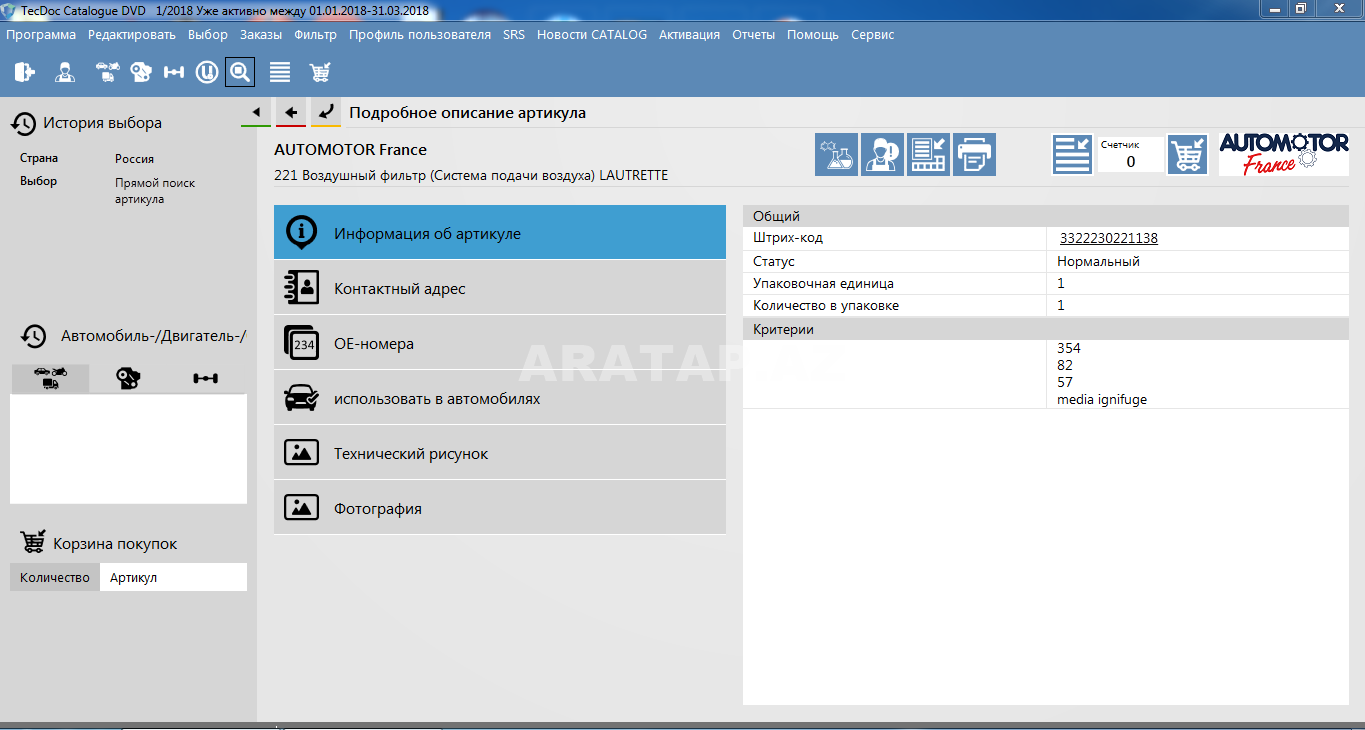Click barcode link 3322230221138
Screen dimensions: 1365x730
[1109, 238]
